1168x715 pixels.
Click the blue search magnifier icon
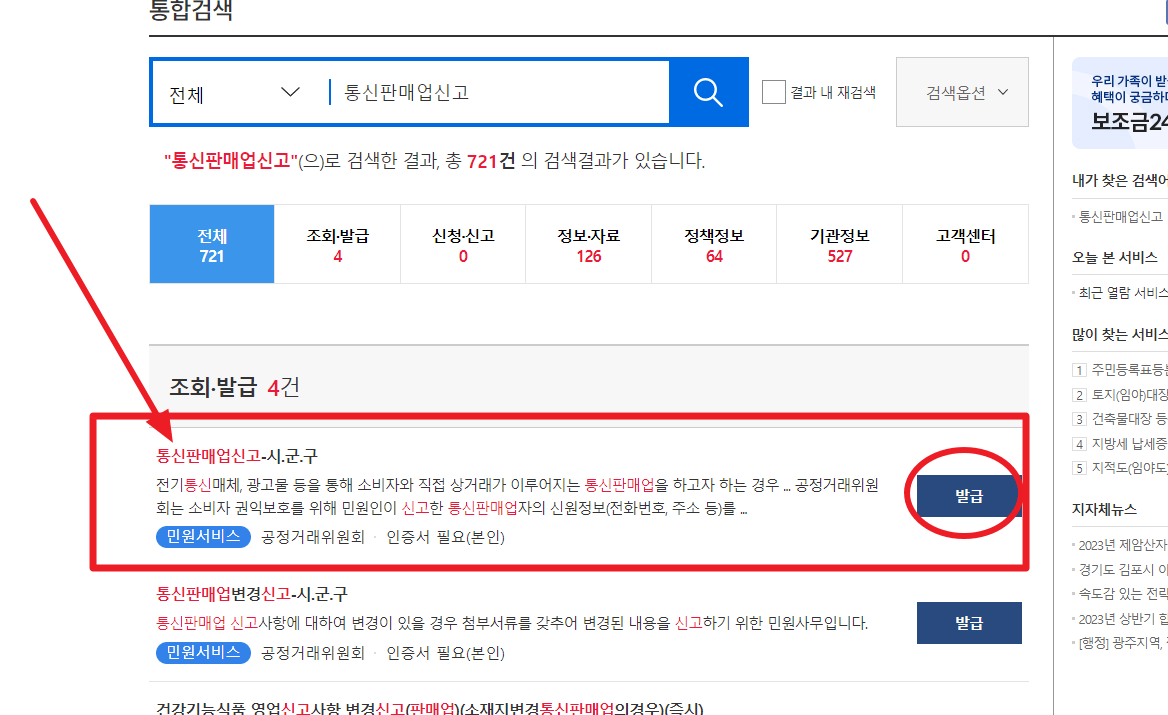pyautogui.click(x=708, y=92)
